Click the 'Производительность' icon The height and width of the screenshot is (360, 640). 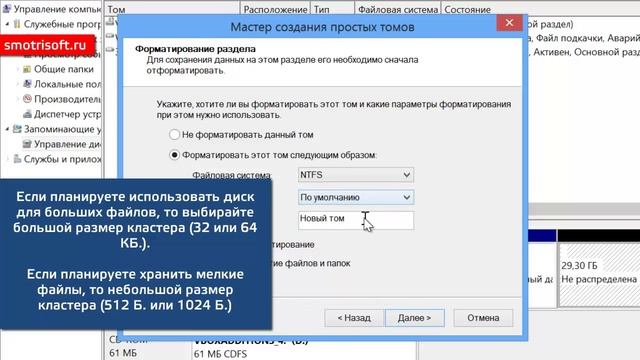click(x=27, y=99)
